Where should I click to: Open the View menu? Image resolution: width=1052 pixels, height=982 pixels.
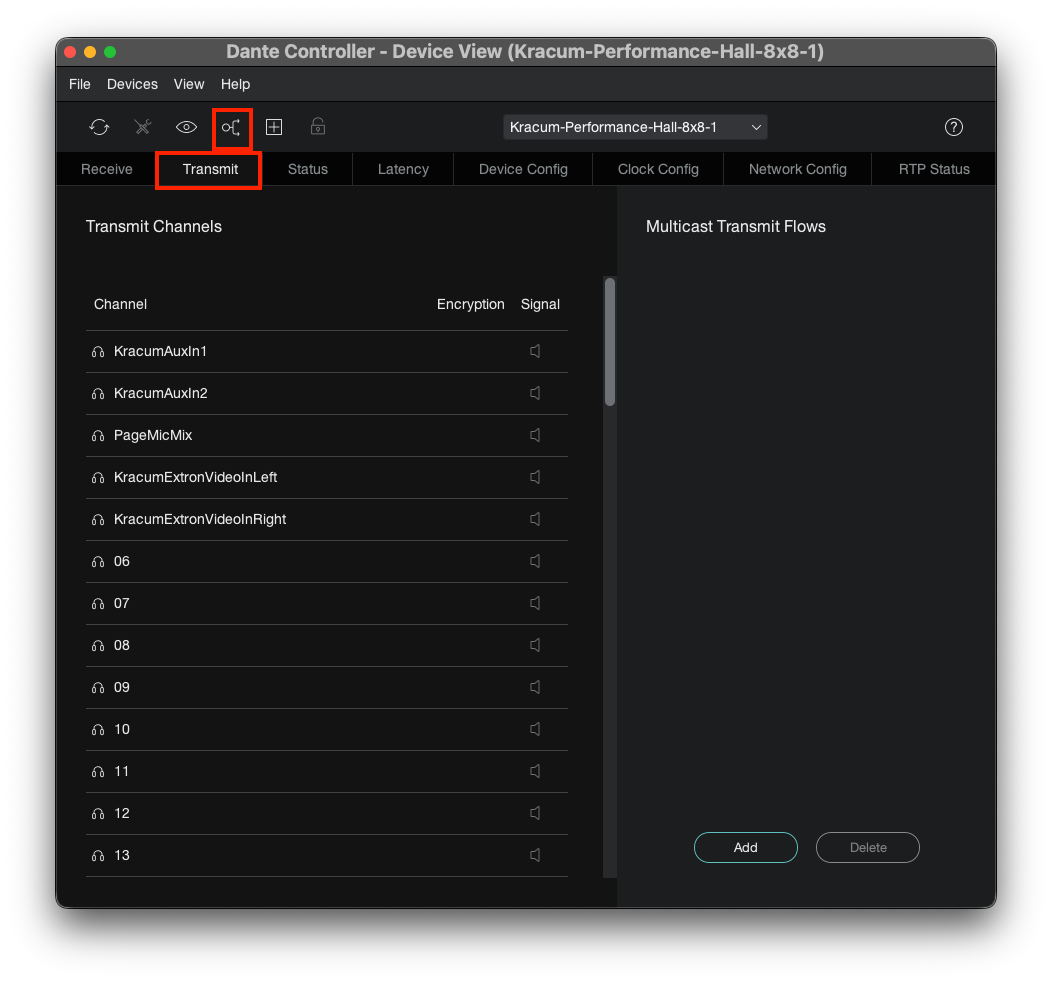189,85
